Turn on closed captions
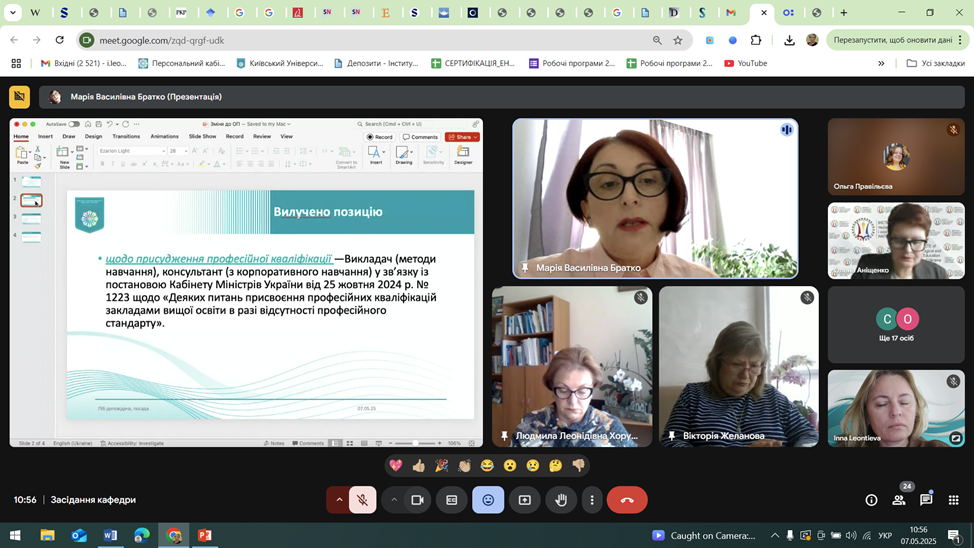The width and height of the screenshot is (974, 548). tap(452, 500)
